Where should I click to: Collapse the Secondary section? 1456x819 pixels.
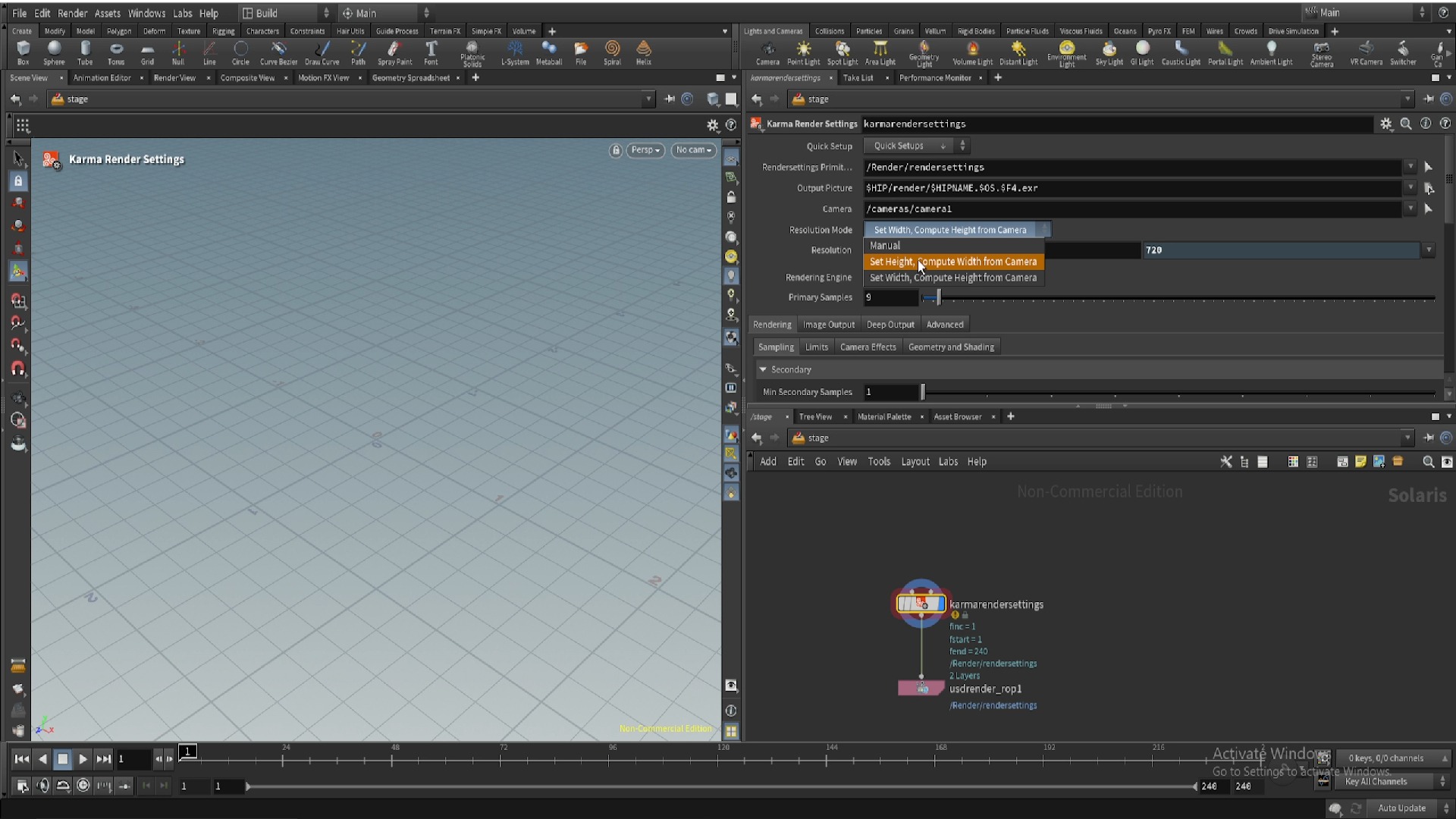click(763, 369)
